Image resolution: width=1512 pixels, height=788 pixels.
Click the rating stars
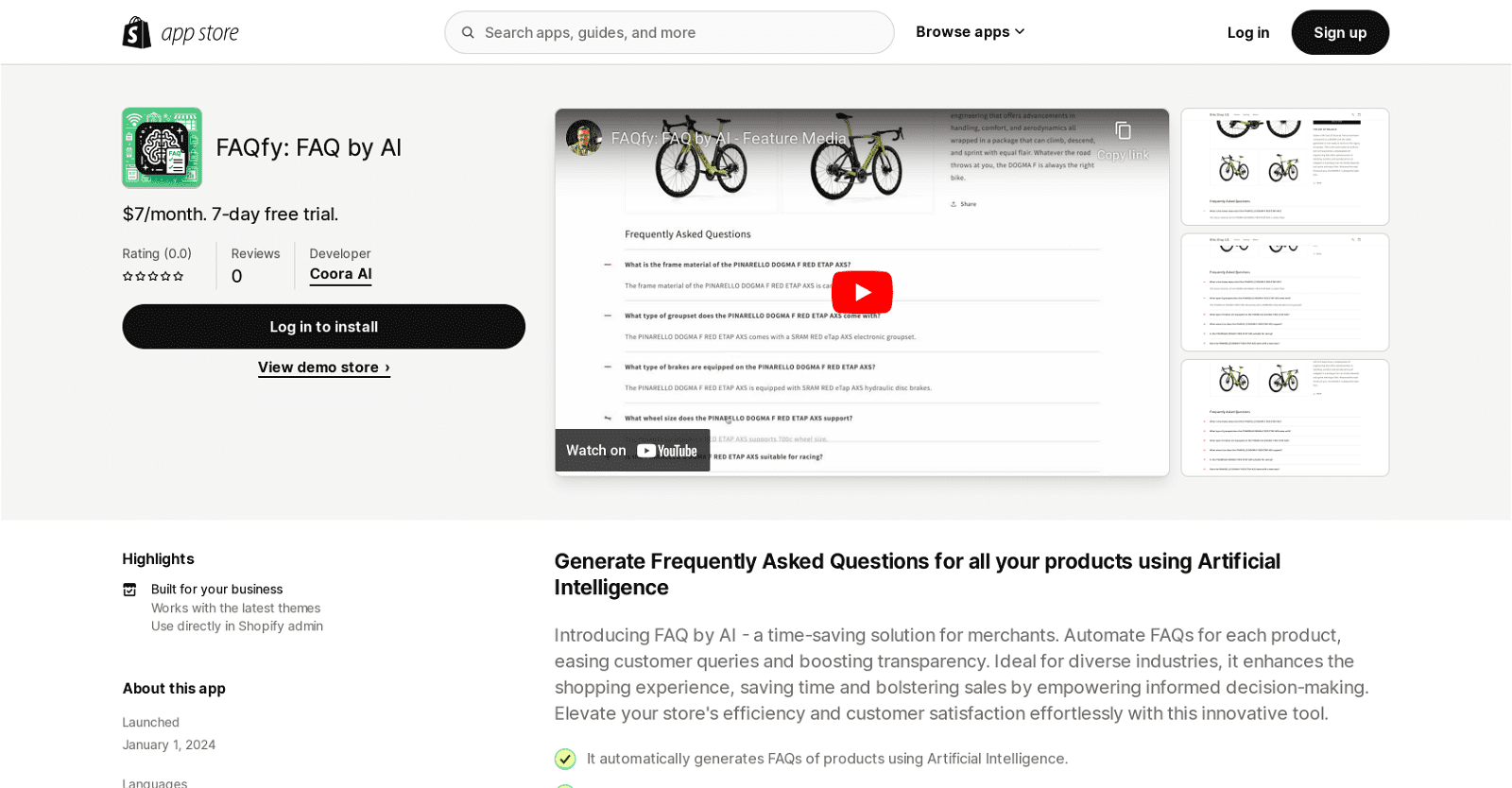(x=153, y=277)
